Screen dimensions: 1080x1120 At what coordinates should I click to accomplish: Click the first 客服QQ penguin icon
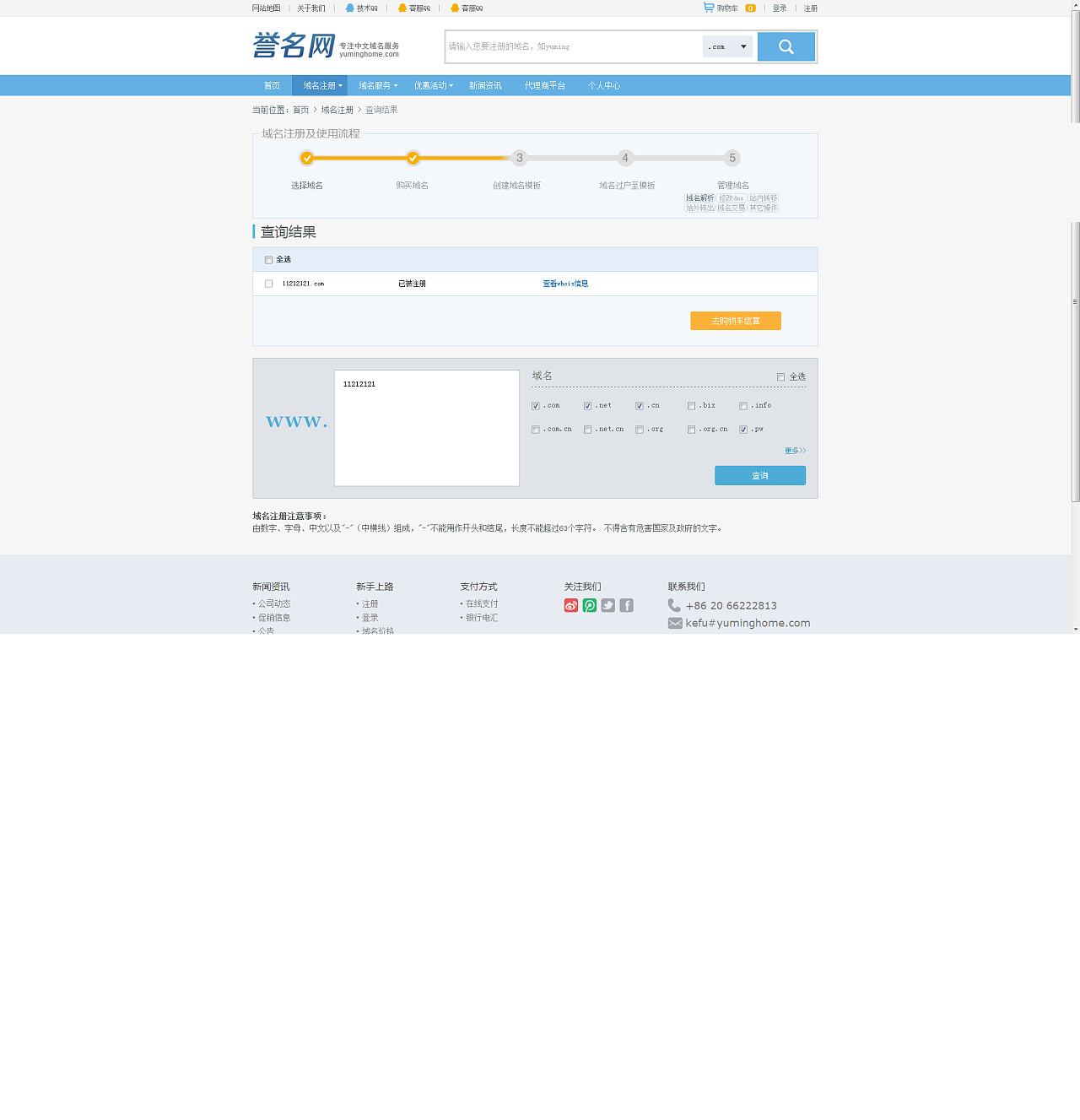[x=402, y=8]
